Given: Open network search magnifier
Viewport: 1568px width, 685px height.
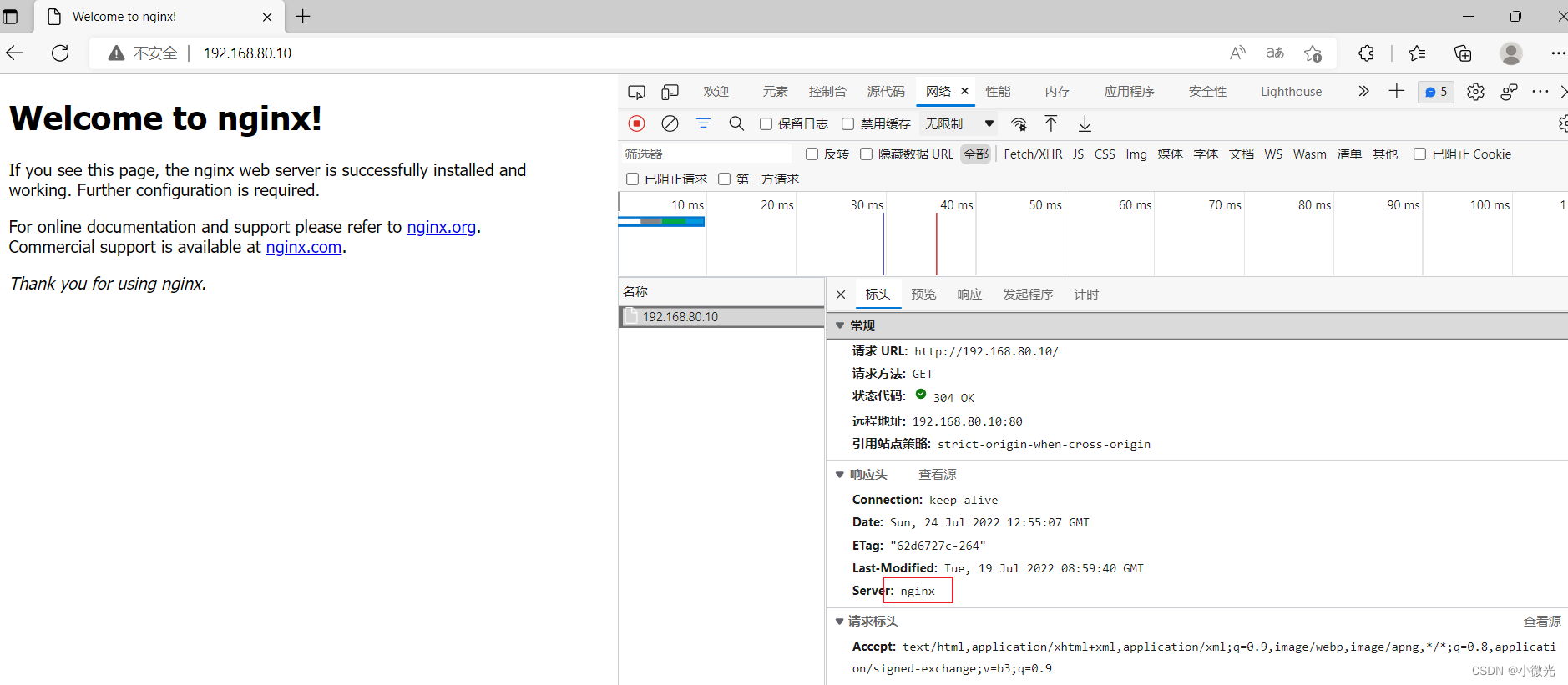Looking at the screenshot, I should coord(736,123).
